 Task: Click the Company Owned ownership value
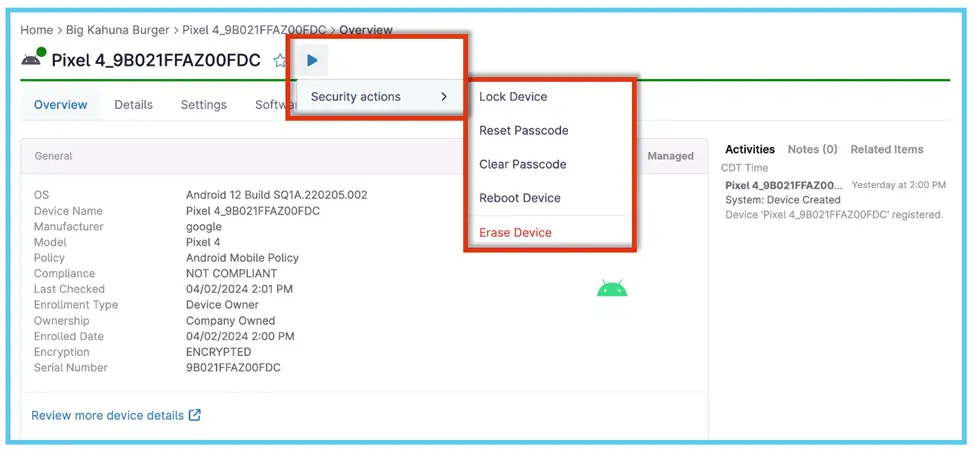(x=230, y=321)
